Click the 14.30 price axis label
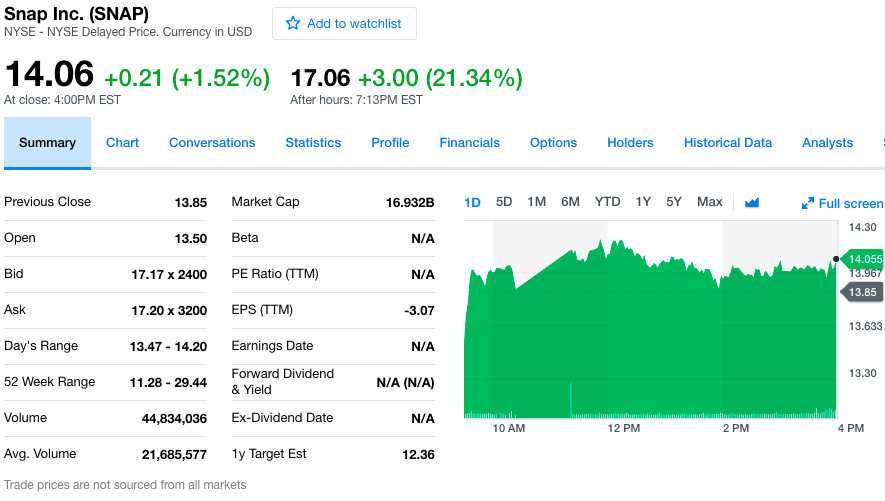Screen dimensions: 885x501 tap(862, 227)
